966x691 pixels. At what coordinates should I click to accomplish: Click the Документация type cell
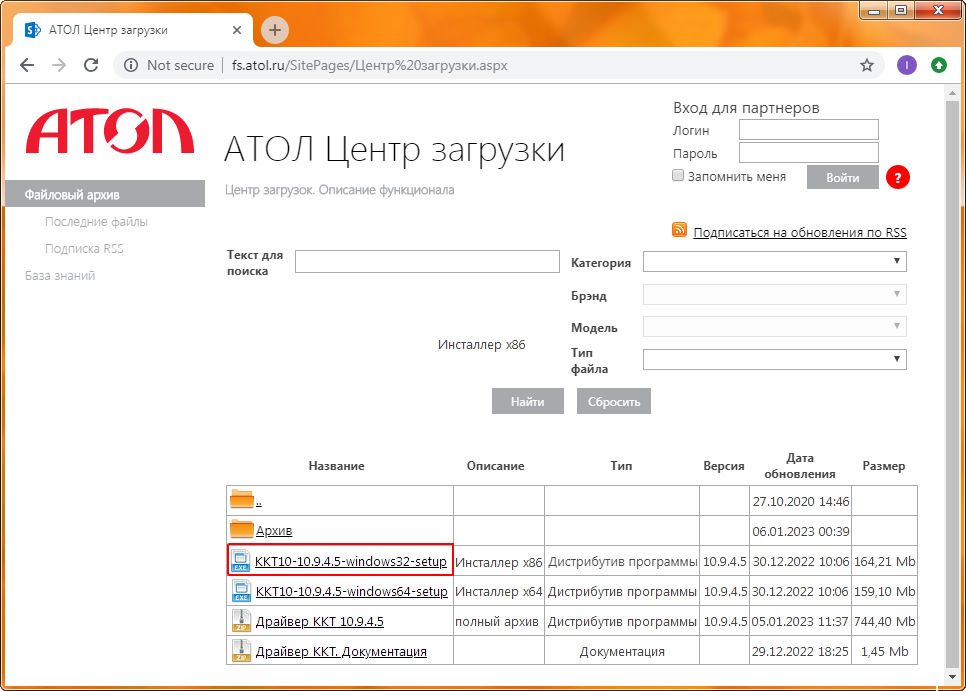[x=622, y=652]
